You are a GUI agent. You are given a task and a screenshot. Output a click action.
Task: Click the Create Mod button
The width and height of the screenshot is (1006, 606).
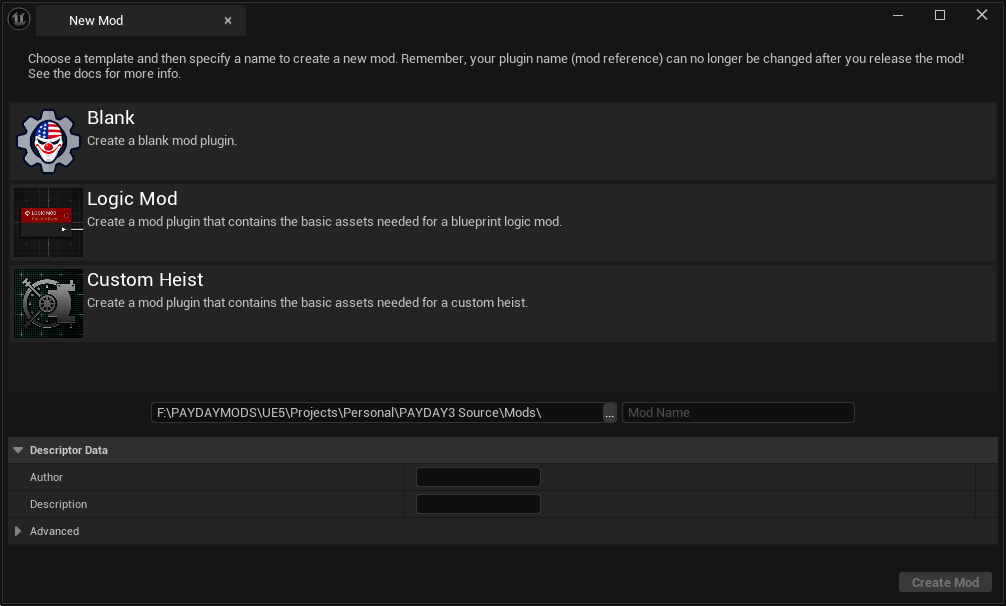point(945,582)
